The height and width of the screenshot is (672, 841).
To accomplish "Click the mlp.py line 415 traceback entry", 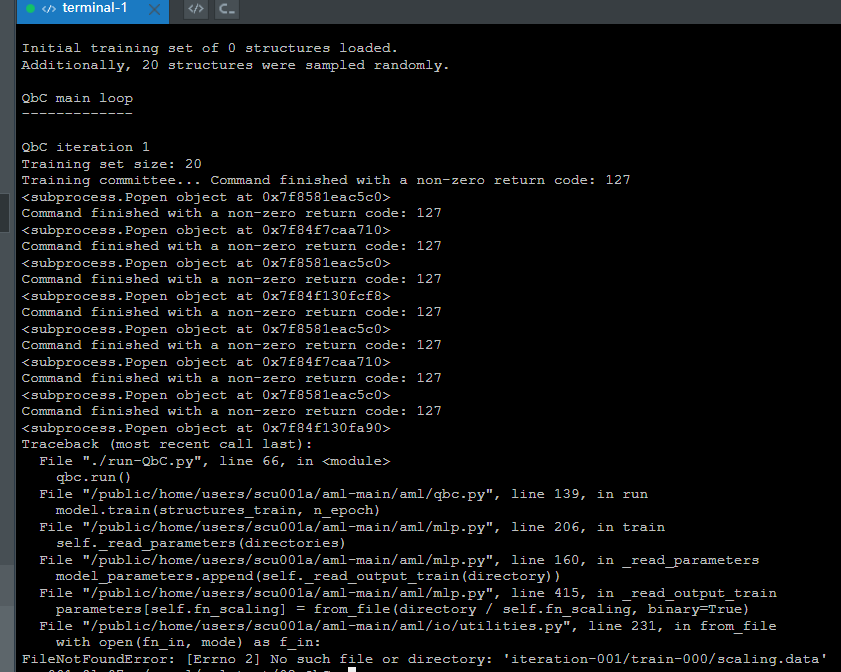I will point(408,593).
